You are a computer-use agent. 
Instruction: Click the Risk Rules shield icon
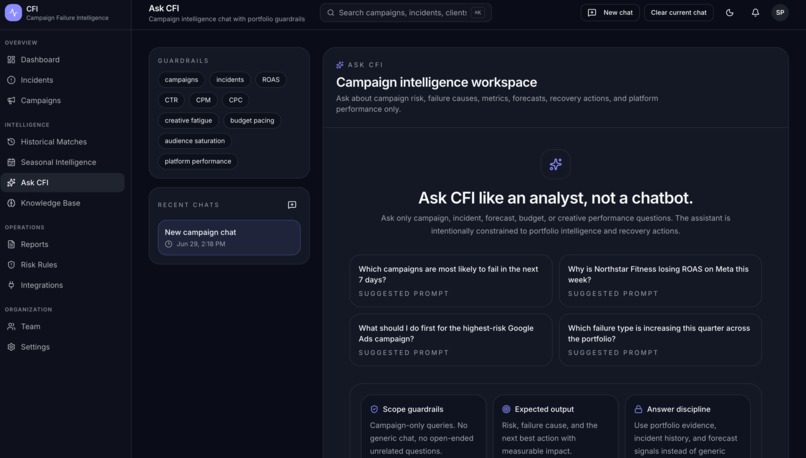pyautogui.click(x=11, y=265)
